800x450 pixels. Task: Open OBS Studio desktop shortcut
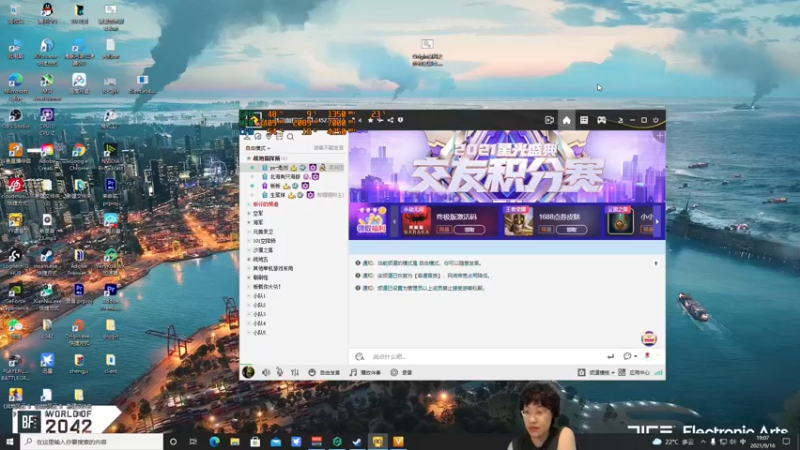coord(15,119)
